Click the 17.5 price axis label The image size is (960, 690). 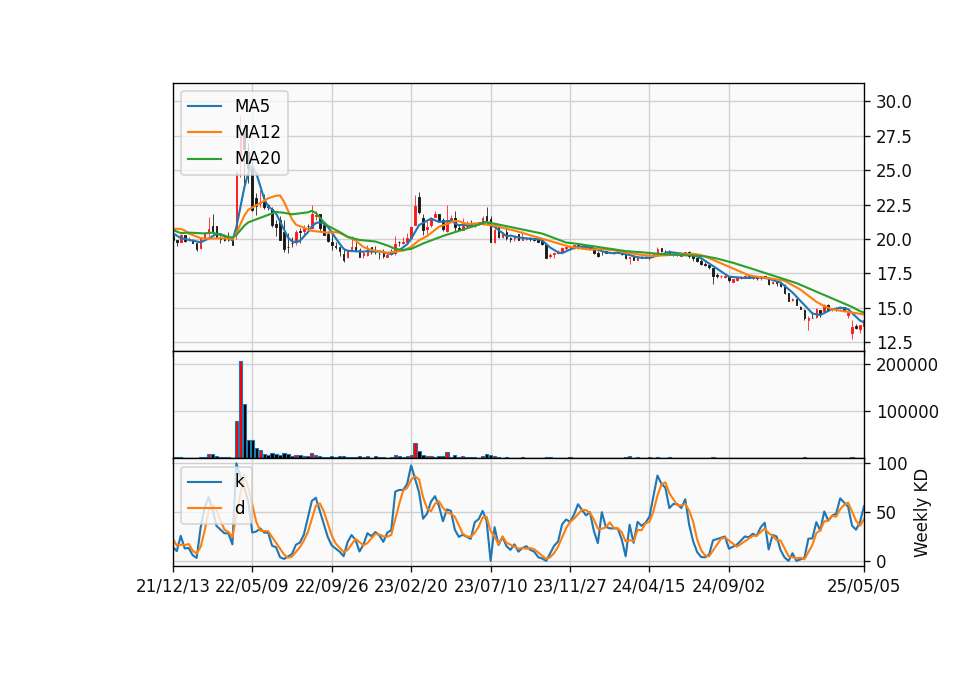point(893,274)
